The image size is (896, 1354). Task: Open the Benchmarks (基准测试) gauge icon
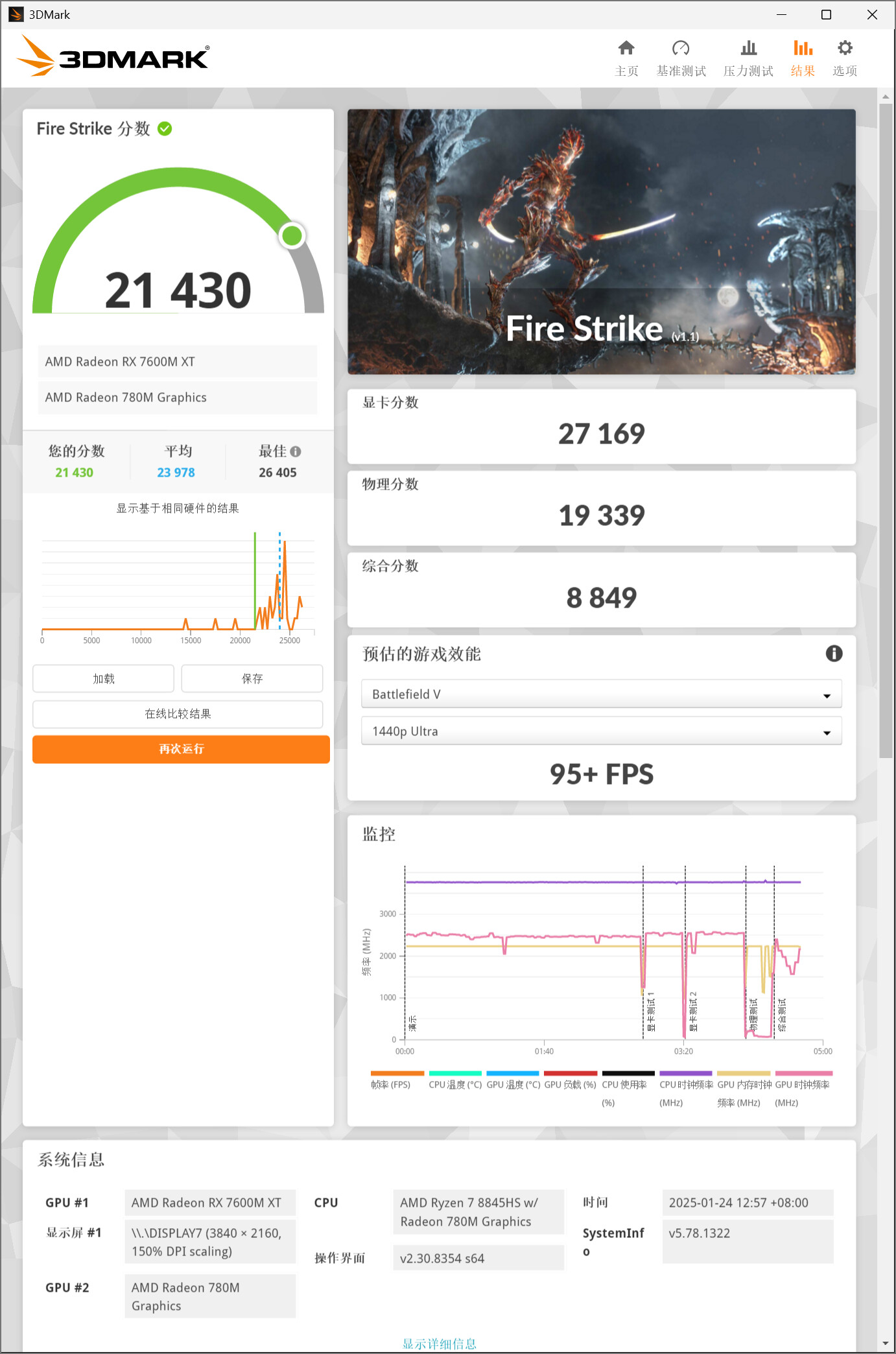click(680, 49)
